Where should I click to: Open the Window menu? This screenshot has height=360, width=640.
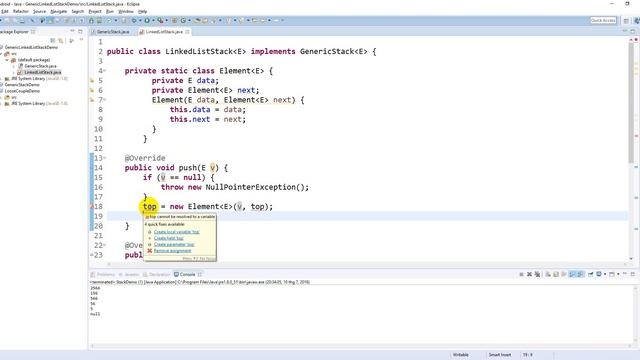pyautogui.click(x=126, y=11)
